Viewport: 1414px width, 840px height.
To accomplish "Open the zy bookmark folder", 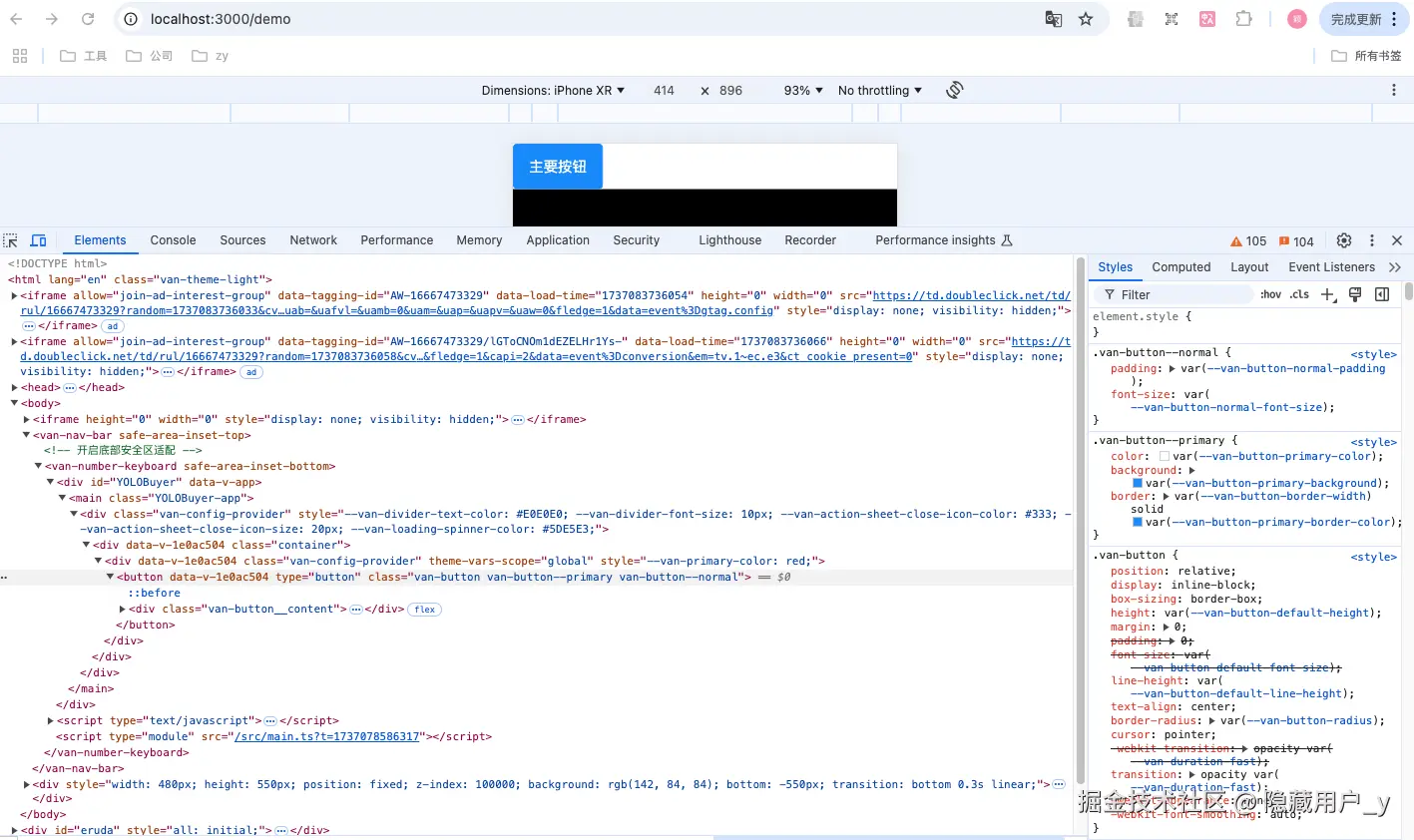I will click(211, 56).
